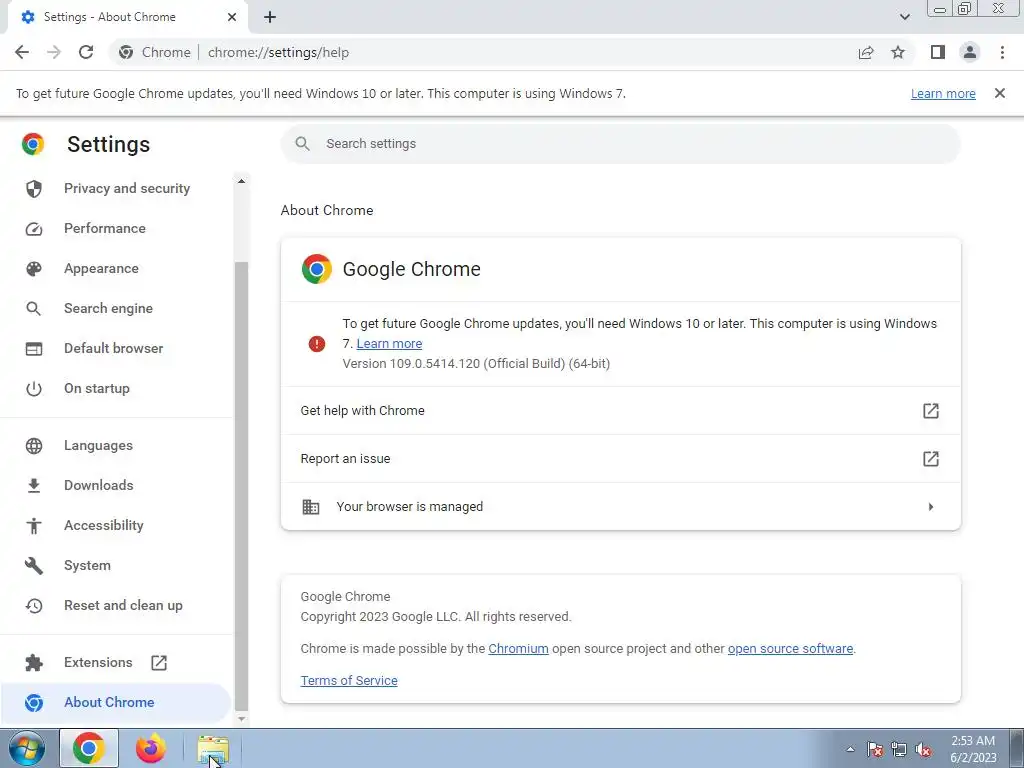Screen dimensions: 1024x768
Task: Click the Search settings field
Action: coord(620,144)
